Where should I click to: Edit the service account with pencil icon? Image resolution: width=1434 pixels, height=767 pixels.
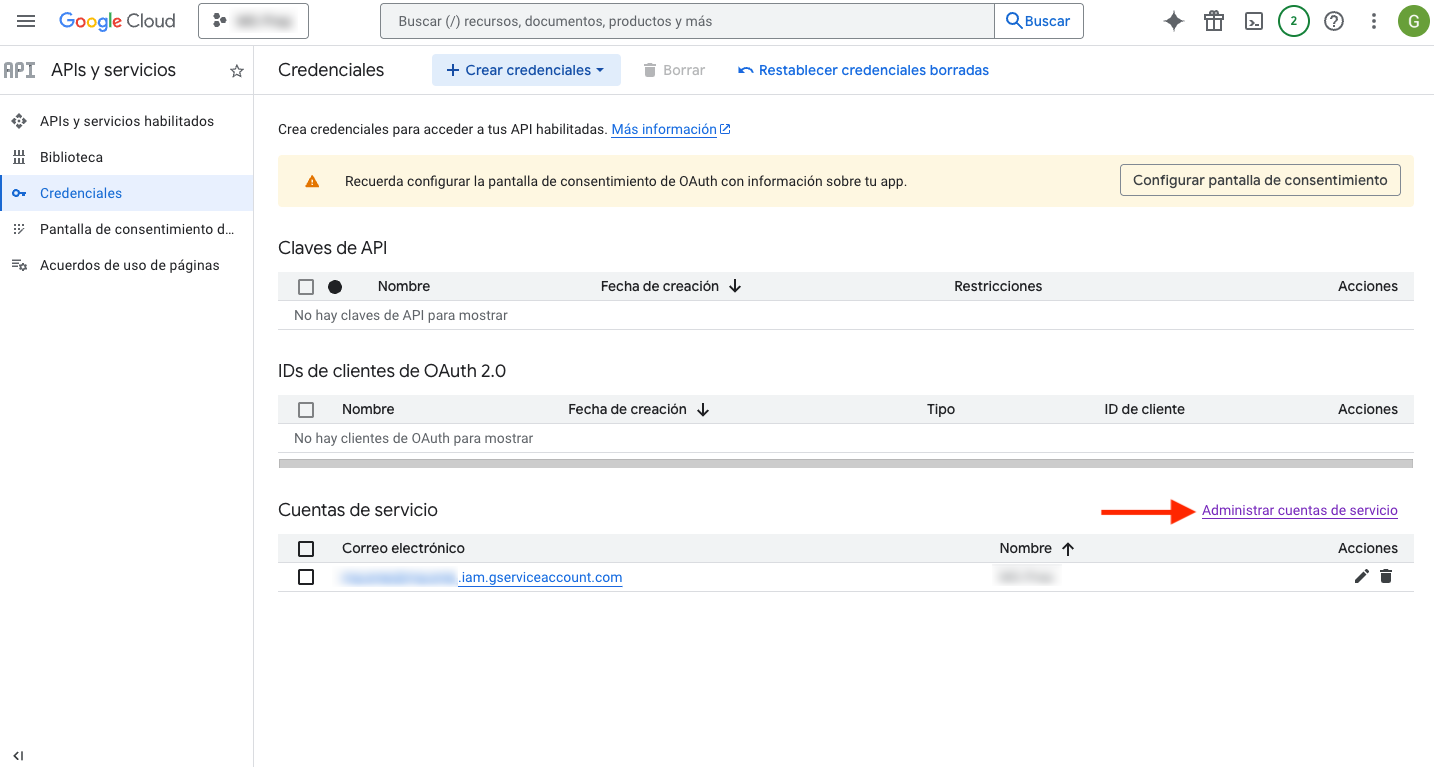1361,576
